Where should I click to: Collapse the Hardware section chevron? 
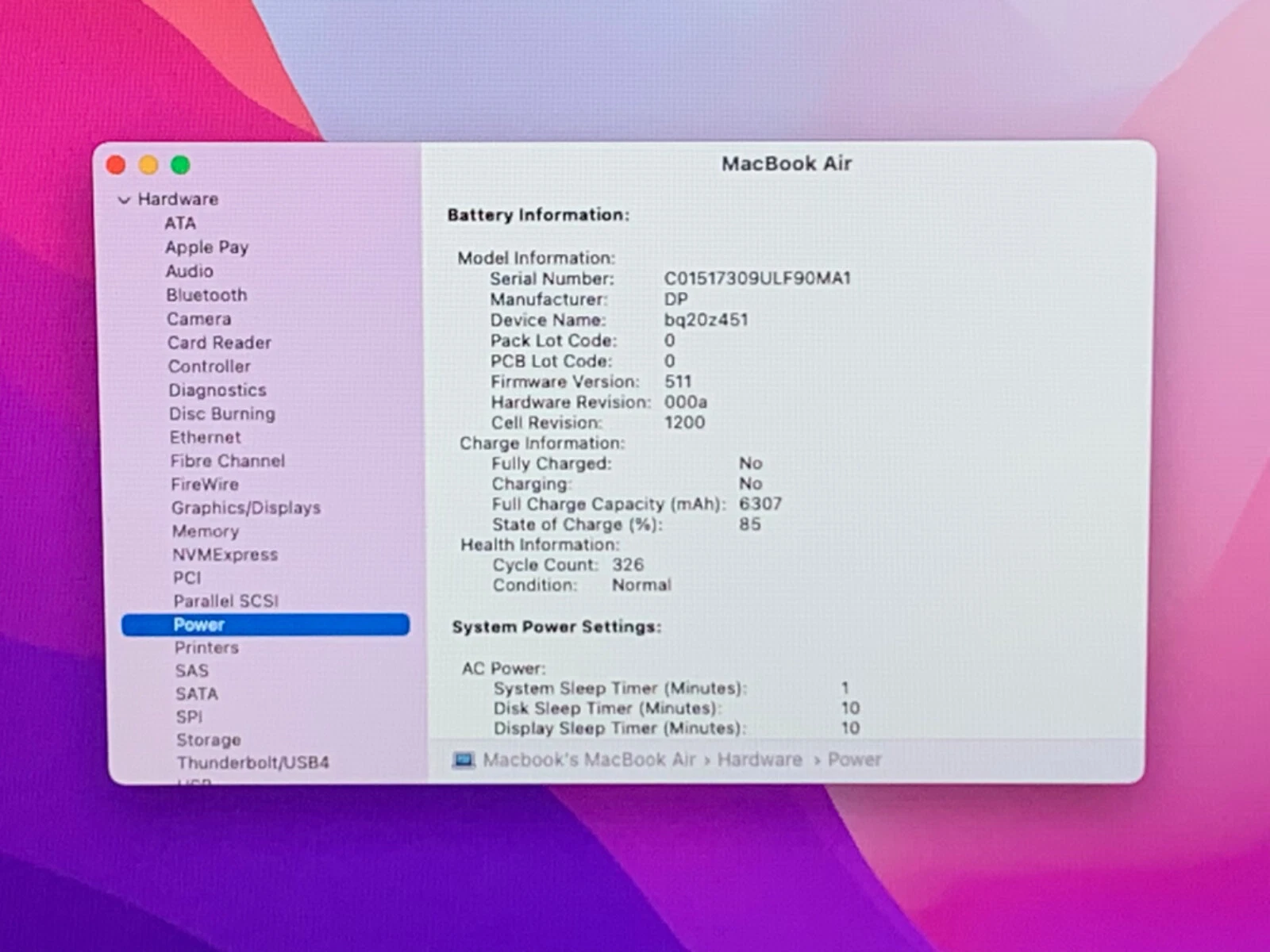click(x=124, y=200)
